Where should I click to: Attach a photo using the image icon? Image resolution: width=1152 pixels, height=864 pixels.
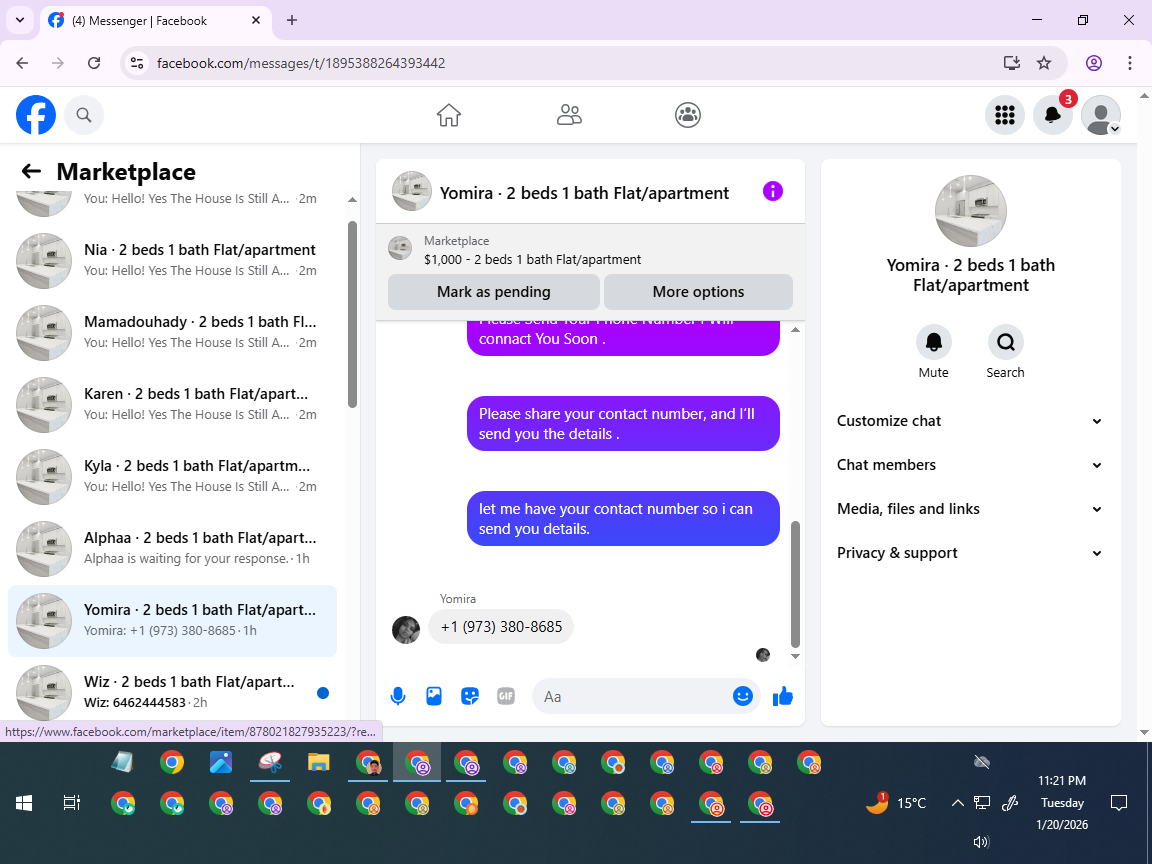tap(434, 696)
